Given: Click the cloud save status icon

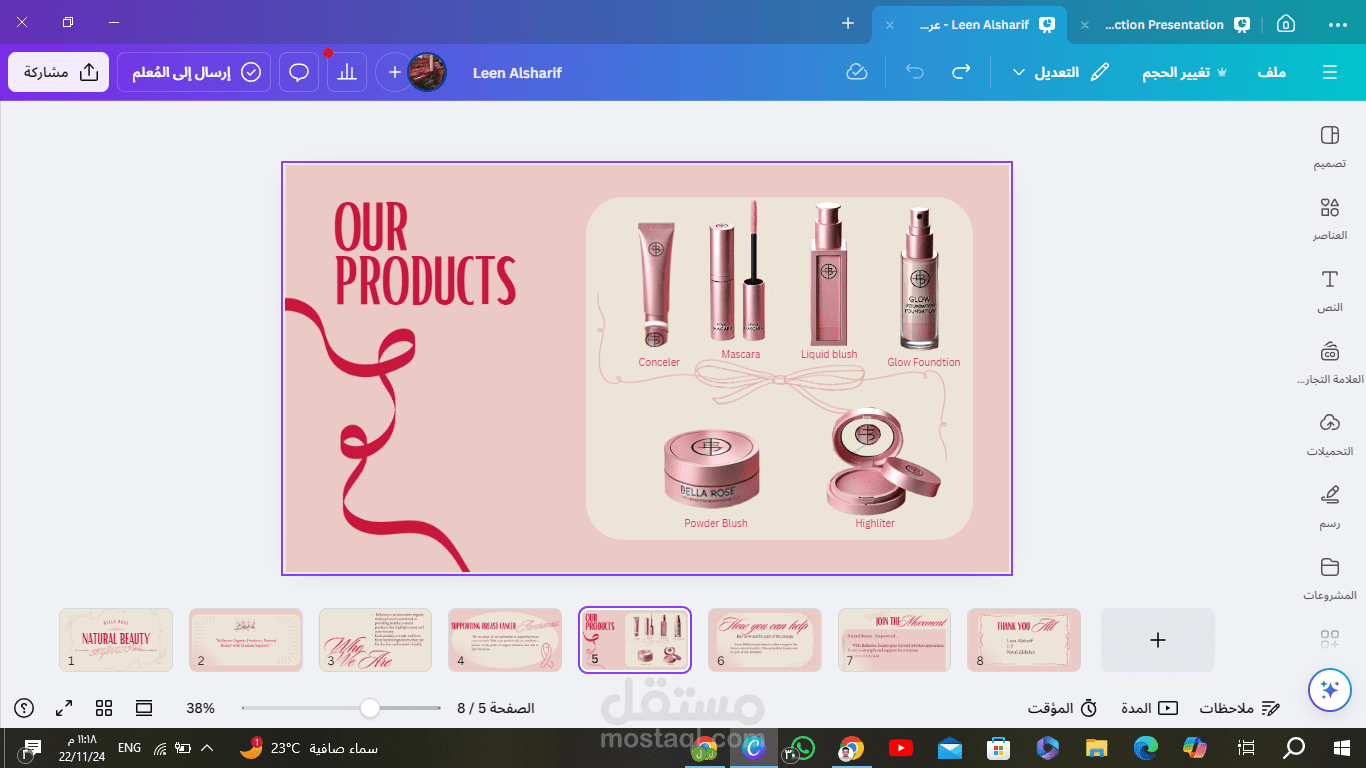Looking at the screenshot, I should pos(856,72).
